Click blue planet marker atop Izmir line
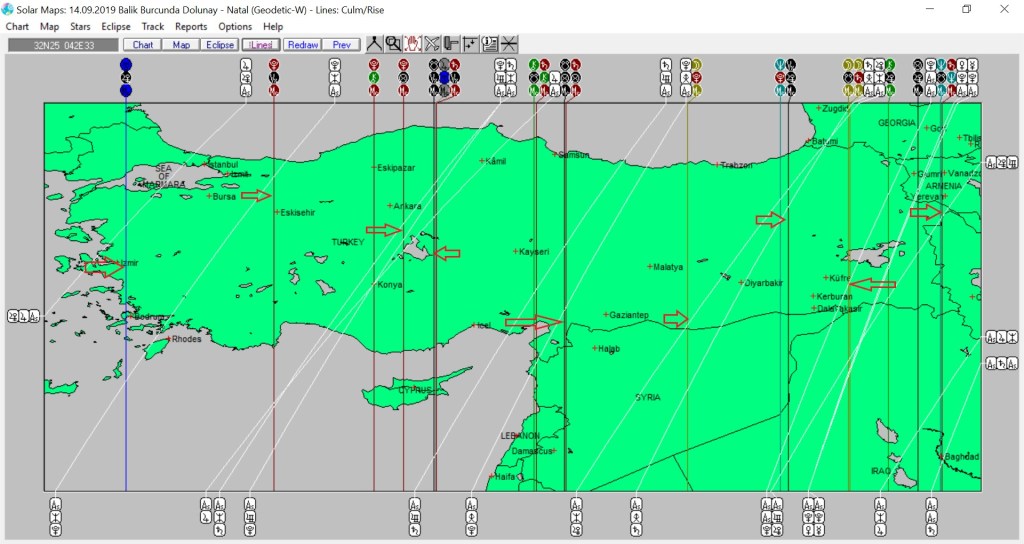The image size is (1024, 544). (x=125, y=64)
